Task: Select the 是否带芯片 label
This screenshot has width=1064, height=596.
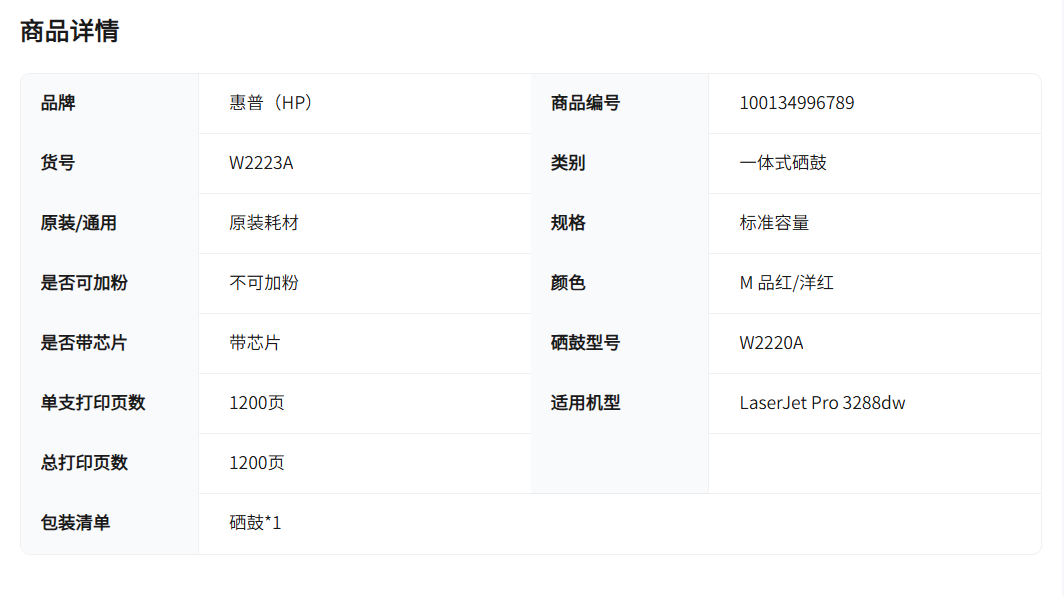Action: (x=84, y=343)
